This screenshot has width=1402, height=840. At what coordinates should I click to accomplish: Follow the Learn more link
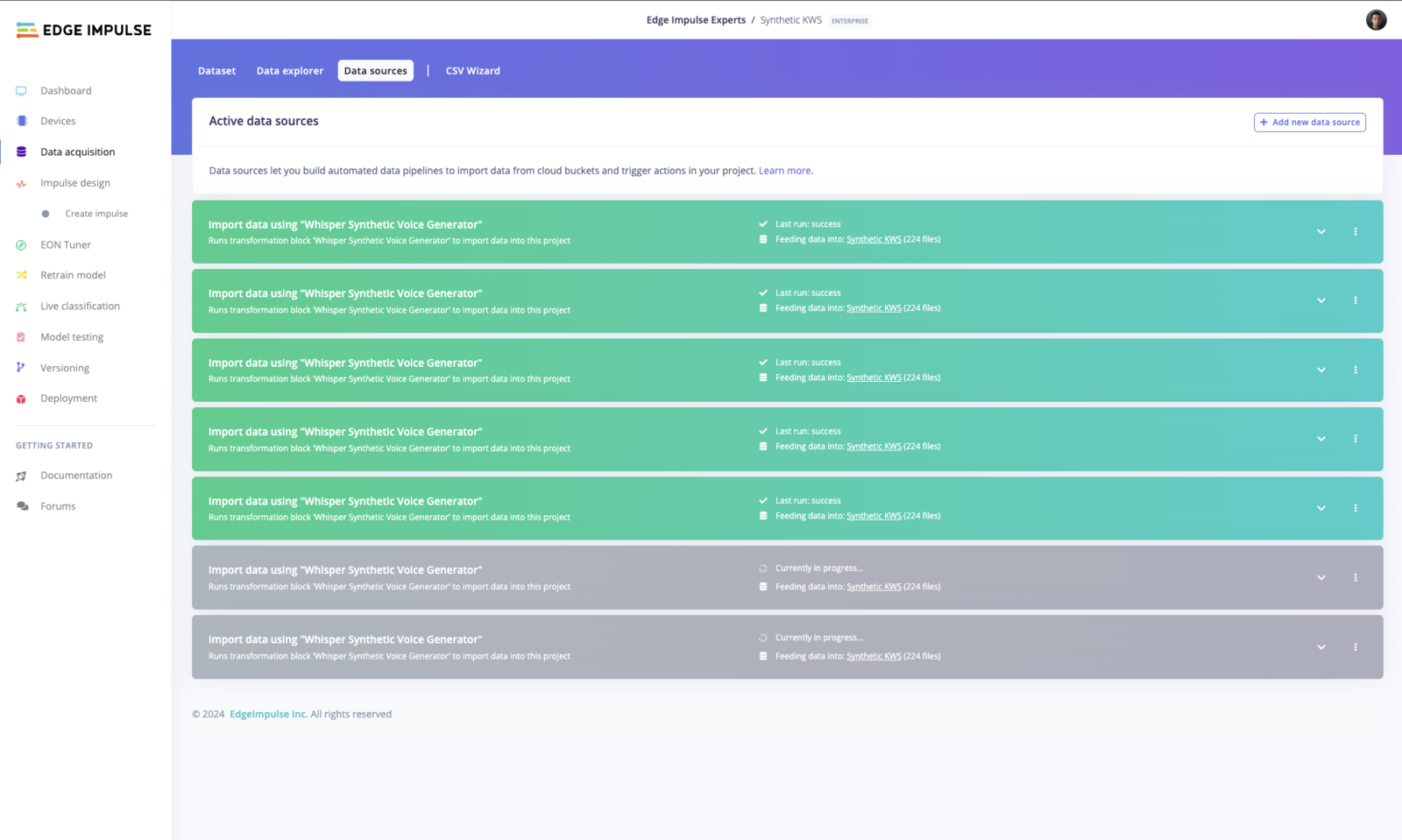click(784, 171)
